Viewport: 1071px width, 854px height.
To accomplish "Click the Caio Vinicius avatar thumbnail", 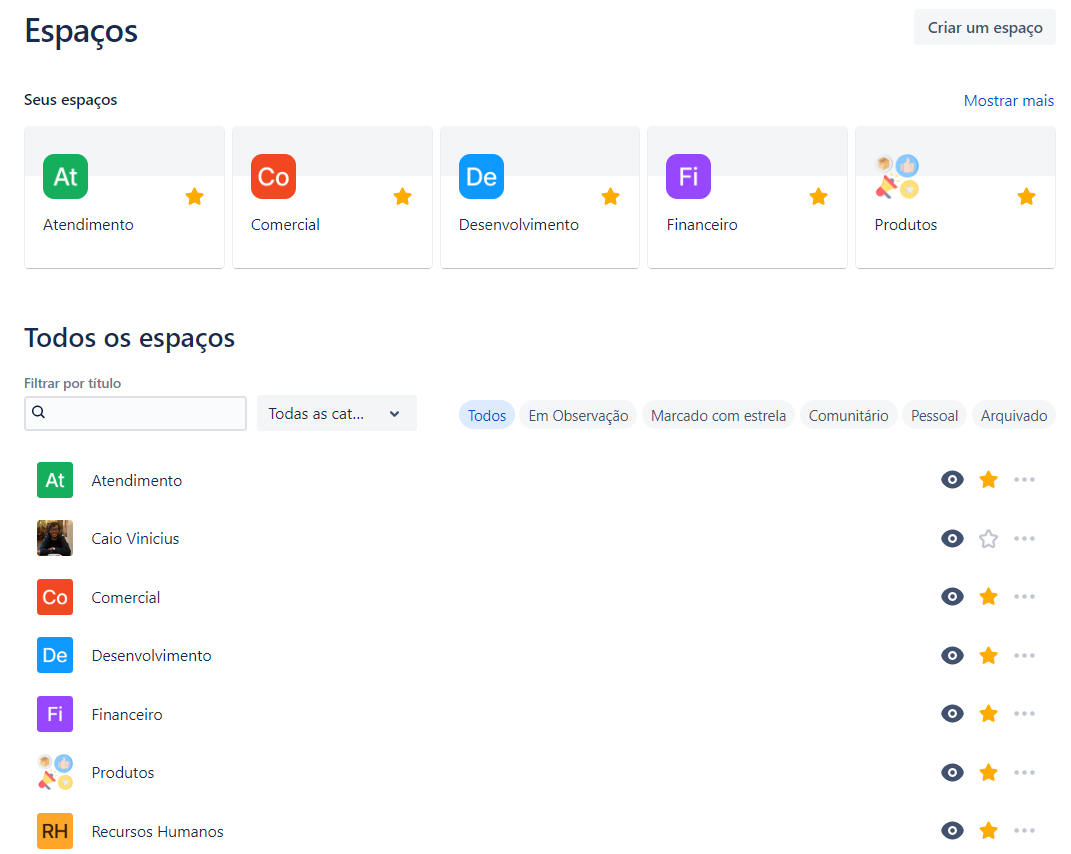I will [55, 538].
